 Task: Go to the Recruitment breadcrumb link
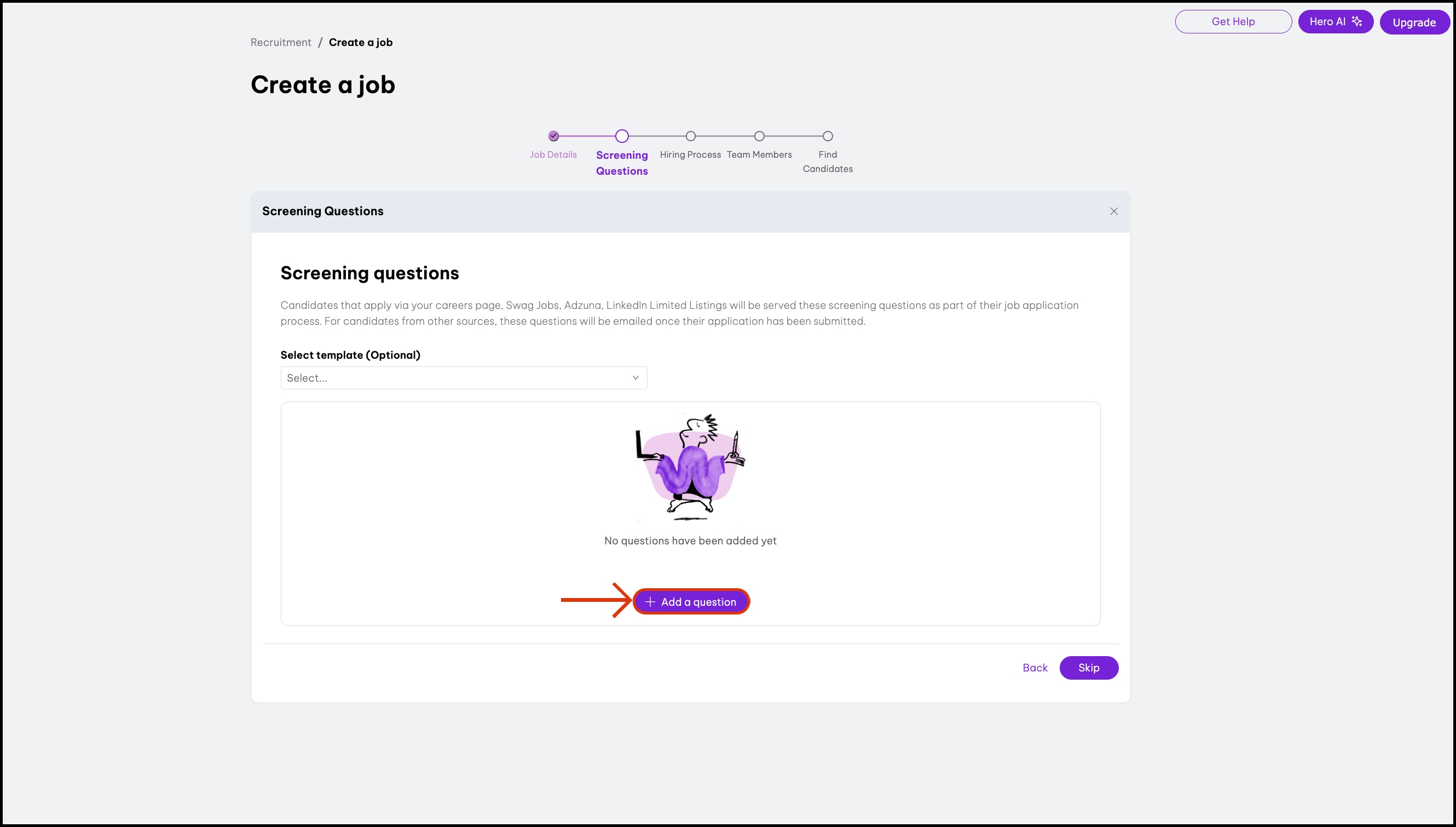pyautogui.click(x=280, y=43)
